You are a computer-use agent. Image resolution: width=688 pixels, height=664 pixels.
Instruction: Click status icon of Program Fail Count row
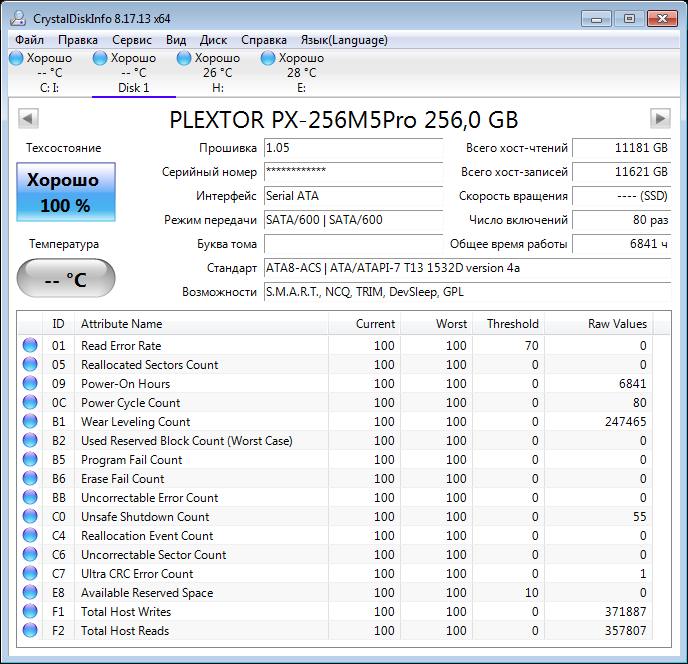coord(30,459)
